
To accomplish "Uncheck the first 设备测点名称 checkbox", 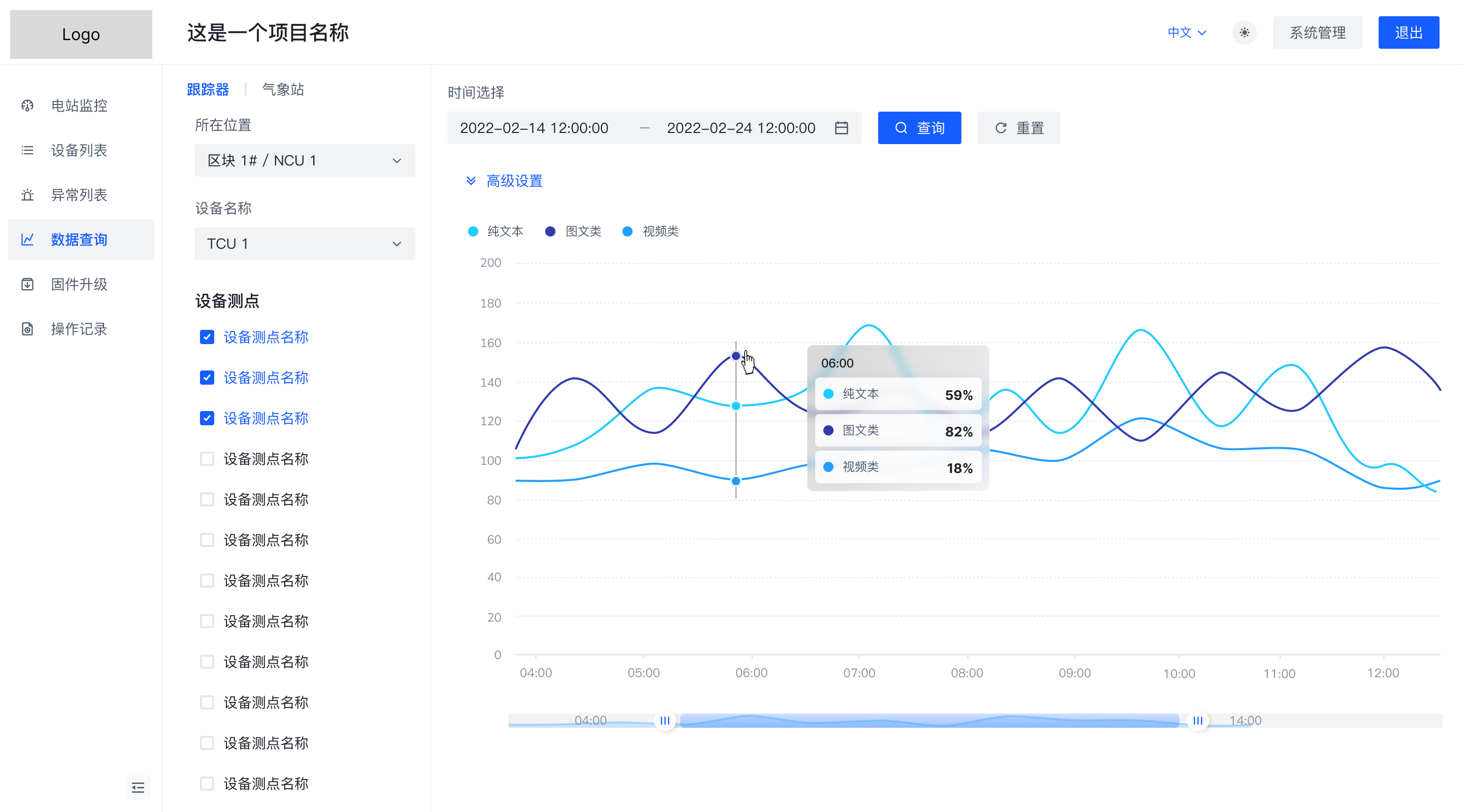I will pyautogui.click(x=207, y=337).
